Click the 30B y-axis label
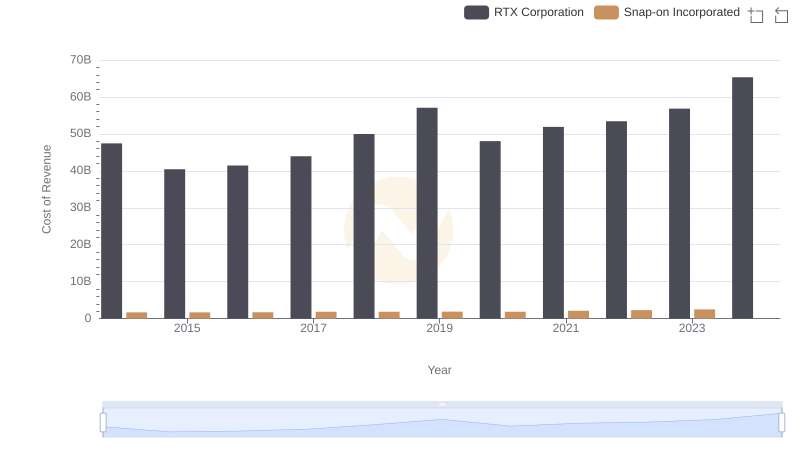 81,207
